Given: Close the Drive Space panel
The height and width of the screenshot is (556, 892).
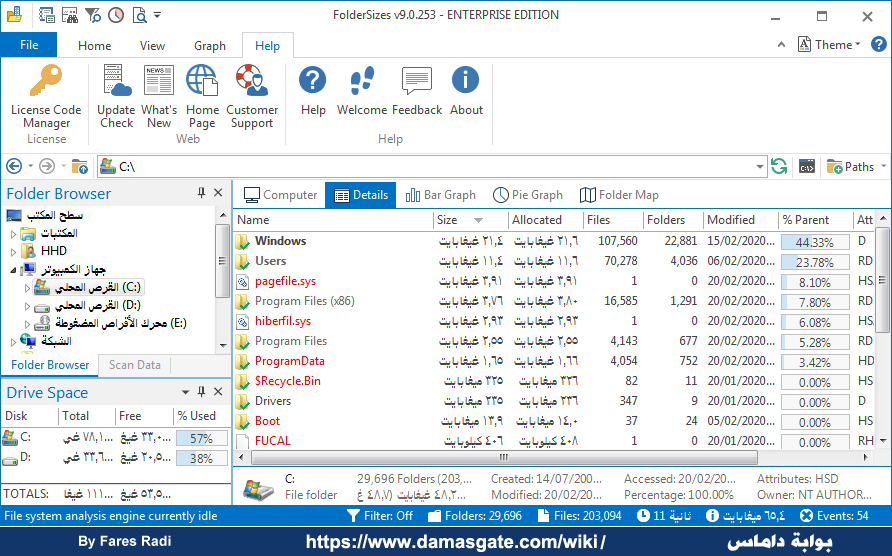Looking at the screenshot, I should [x=218, y=392].
